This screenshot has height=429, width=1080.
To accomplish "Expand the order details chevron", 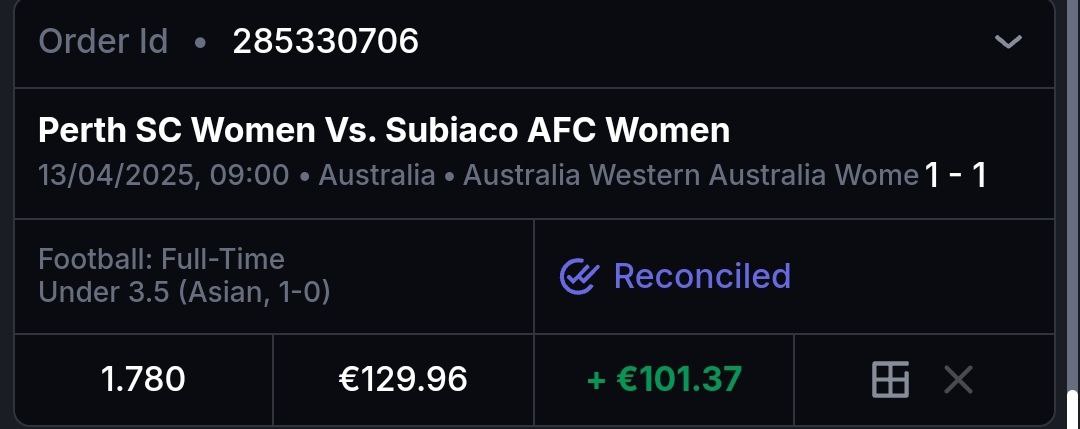I will click(x=1008, y=42).
